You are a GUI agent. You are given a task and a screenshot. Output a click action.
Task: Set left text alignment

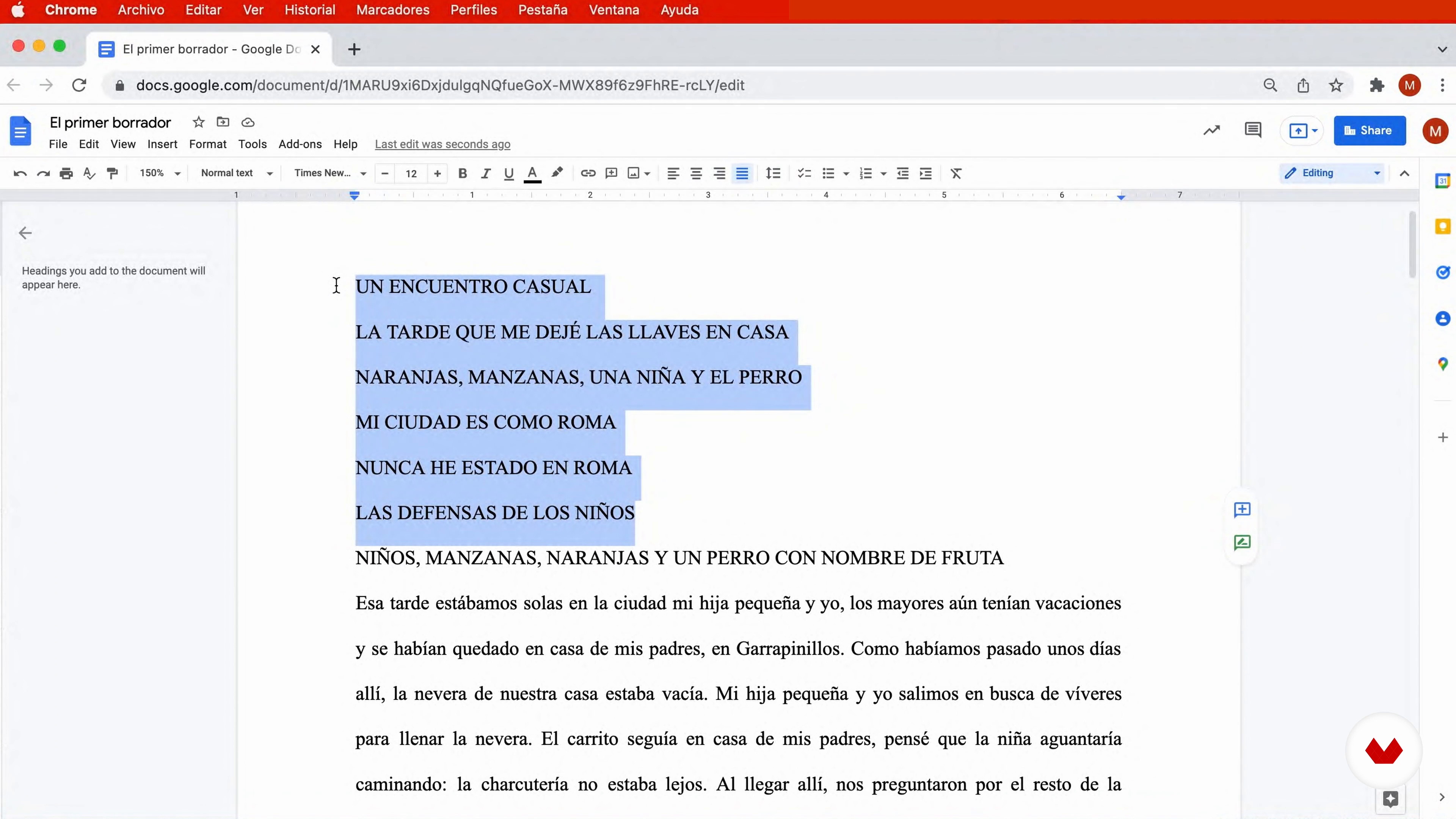point(673,174)
